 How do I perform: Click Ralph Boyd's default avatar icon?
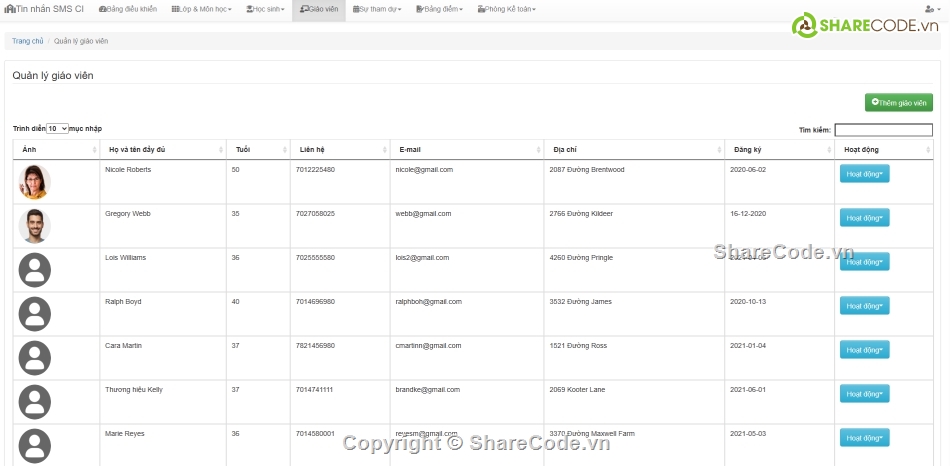click(x=35, y=314)
